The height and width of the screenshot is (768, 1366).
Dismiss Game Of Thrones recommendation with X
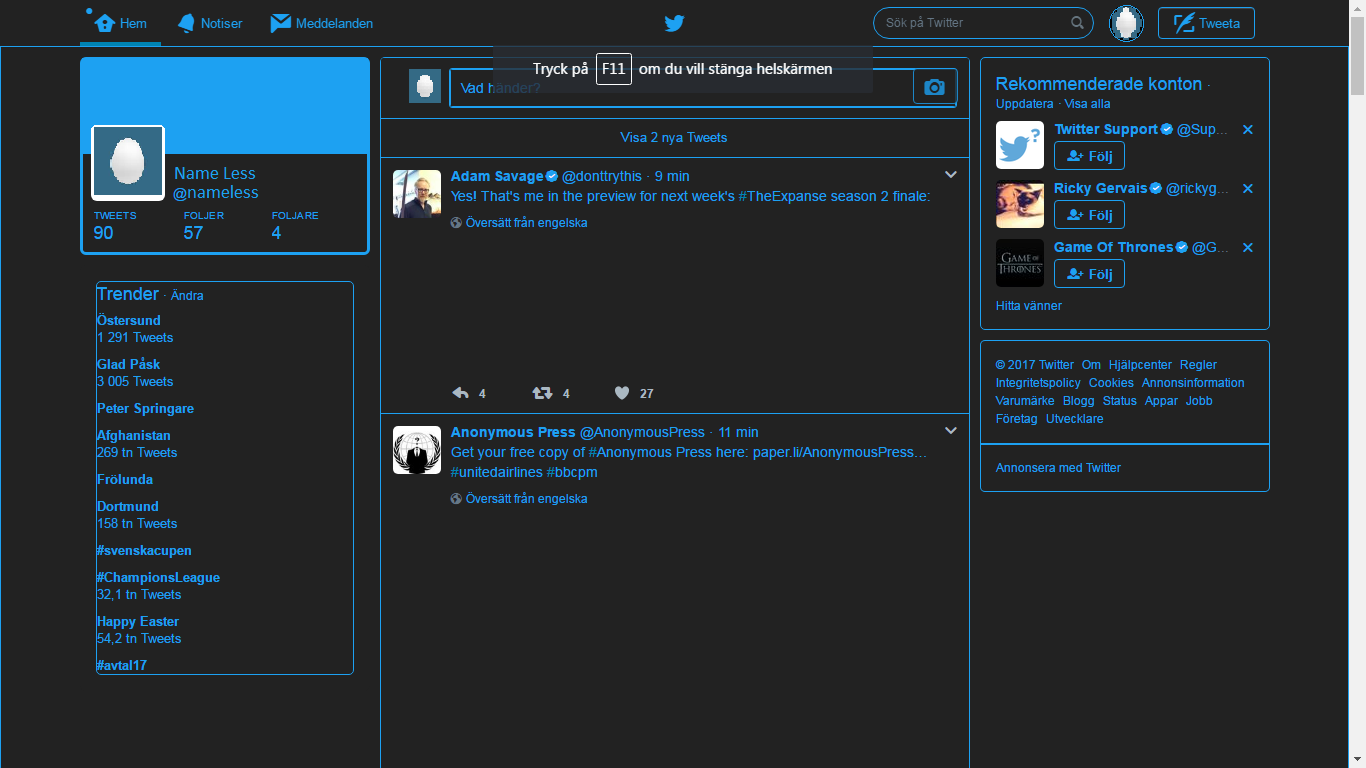(1247, 248)
